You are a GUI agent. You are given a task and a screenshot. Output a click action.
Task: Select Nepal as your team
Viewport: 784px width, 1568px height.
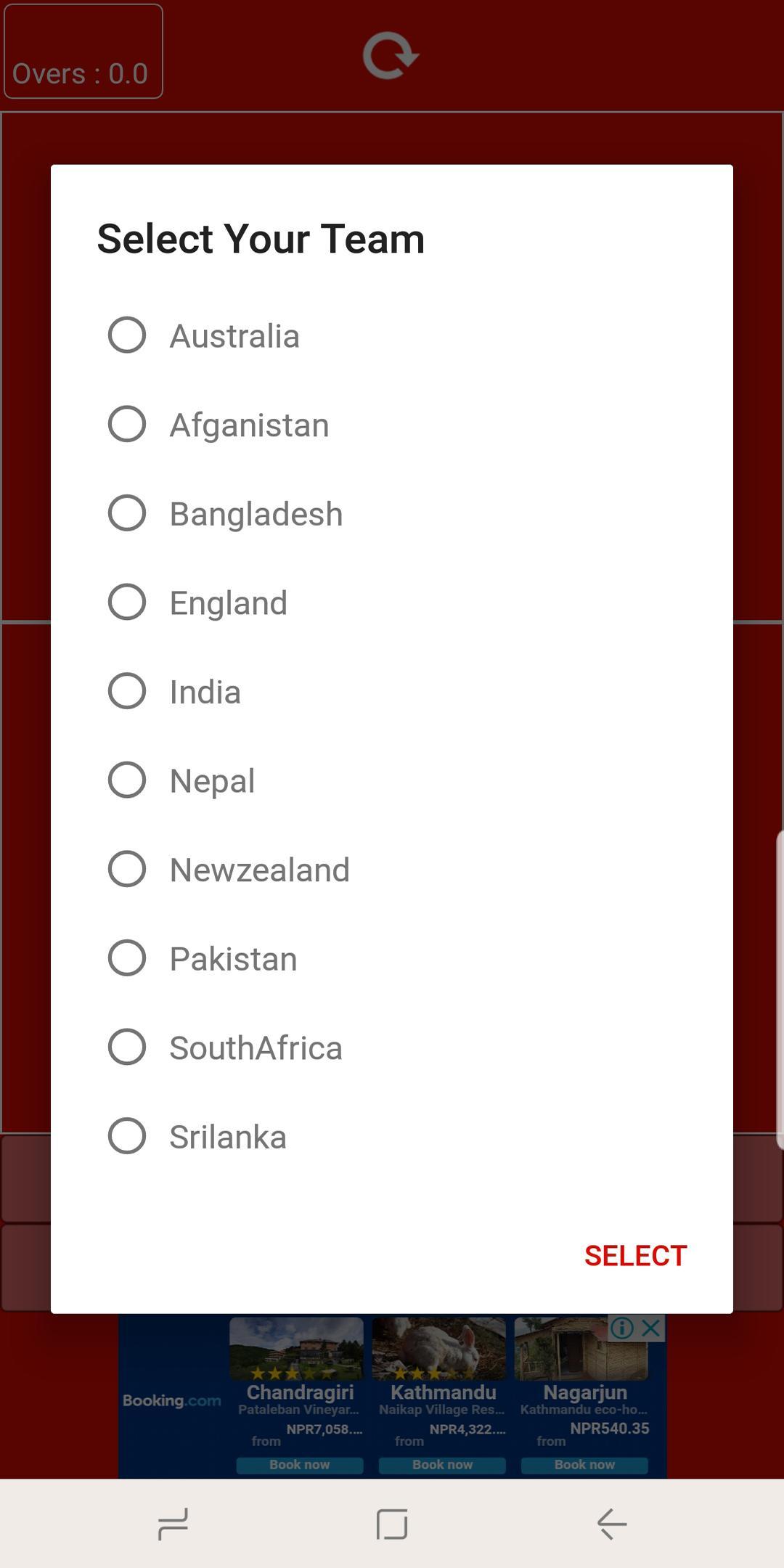pos(127,780)
